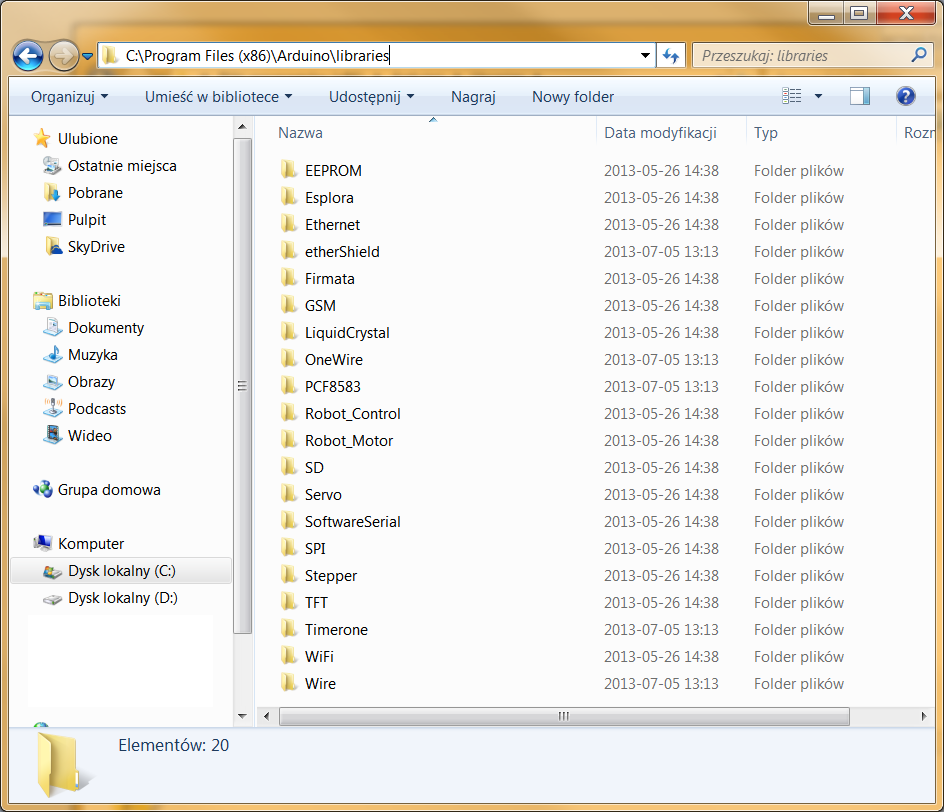Select the etherShield folder icon
Viewport: 944px width, 812px height.
[289, 252]
